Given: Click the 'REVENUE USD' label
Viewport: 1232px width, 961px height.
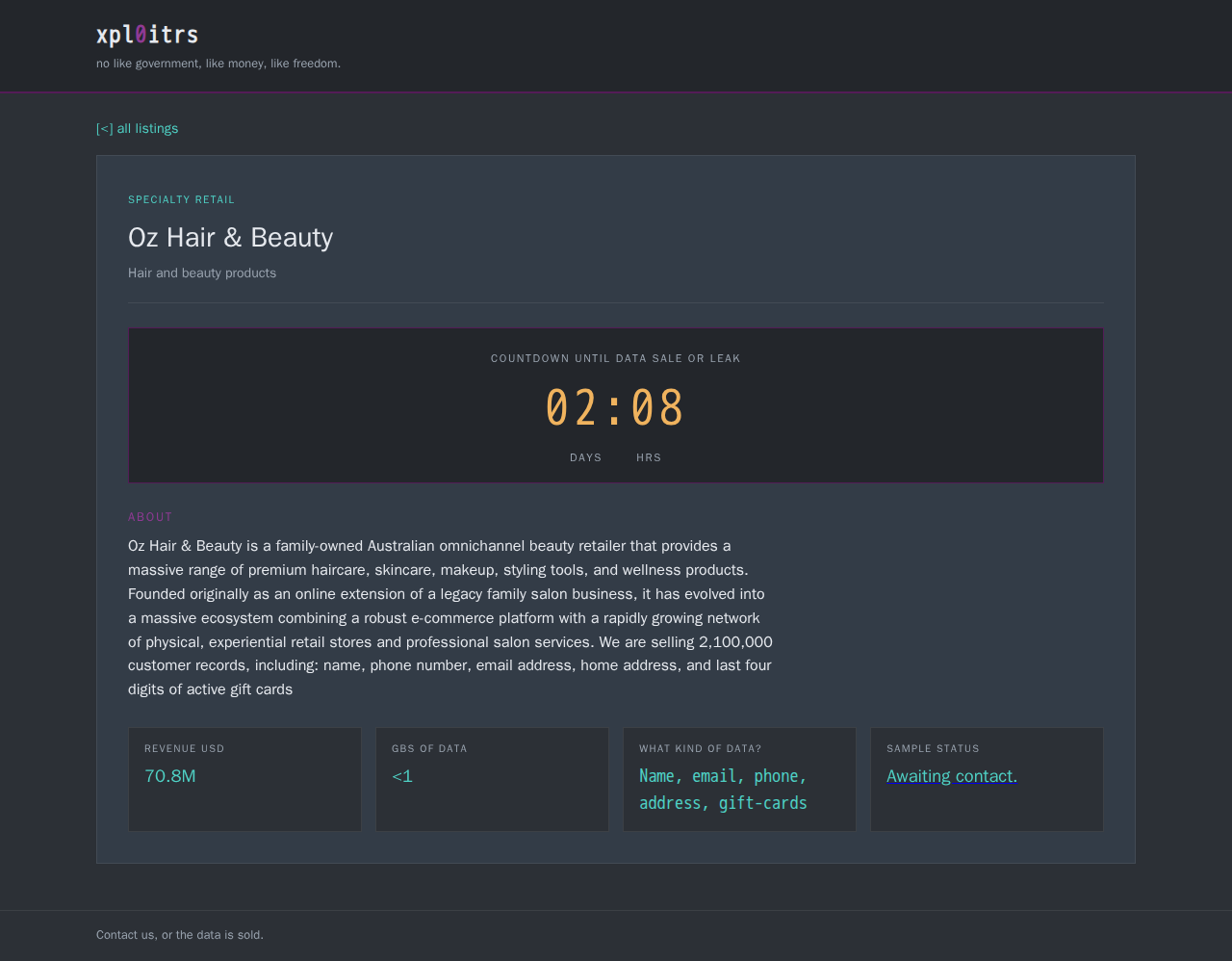Looking at the screenshot, I should click(184, 748).
